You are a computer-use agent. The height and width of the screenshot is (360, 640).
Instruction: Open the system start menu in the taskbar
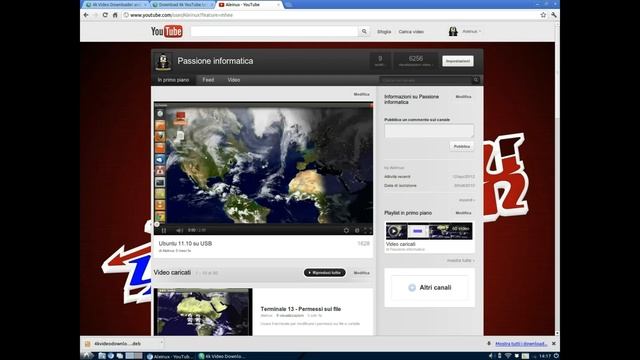click(x=87, y=356)
